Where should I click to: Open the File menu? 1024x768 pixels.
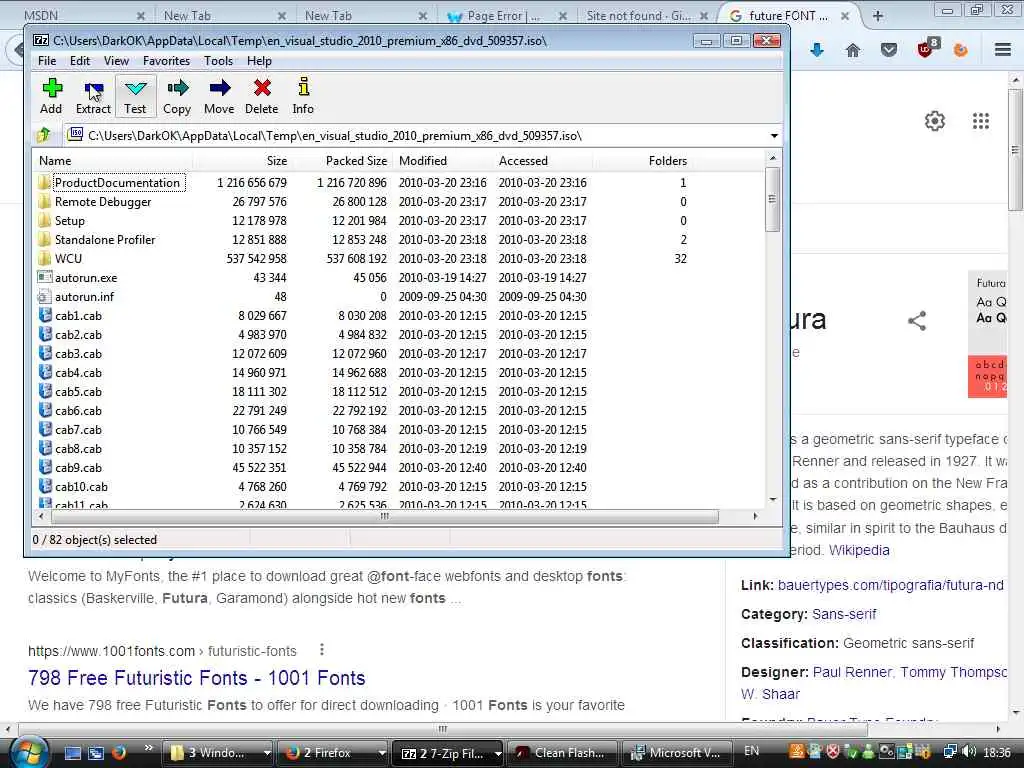[47, 61]
